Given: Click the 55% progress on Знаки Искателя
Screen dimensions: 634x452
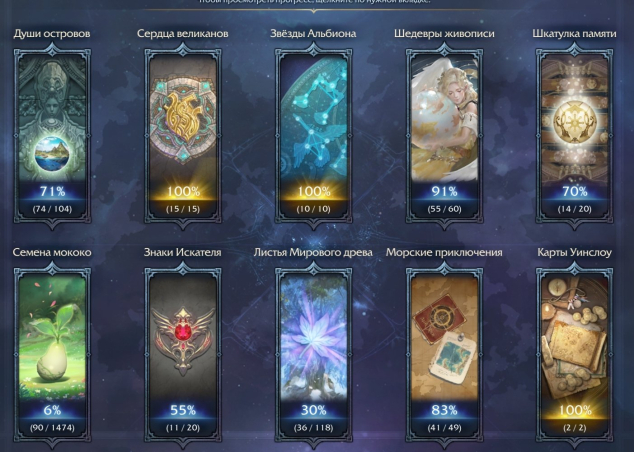Looking at the screenshot, I should [x=183, y=410].
